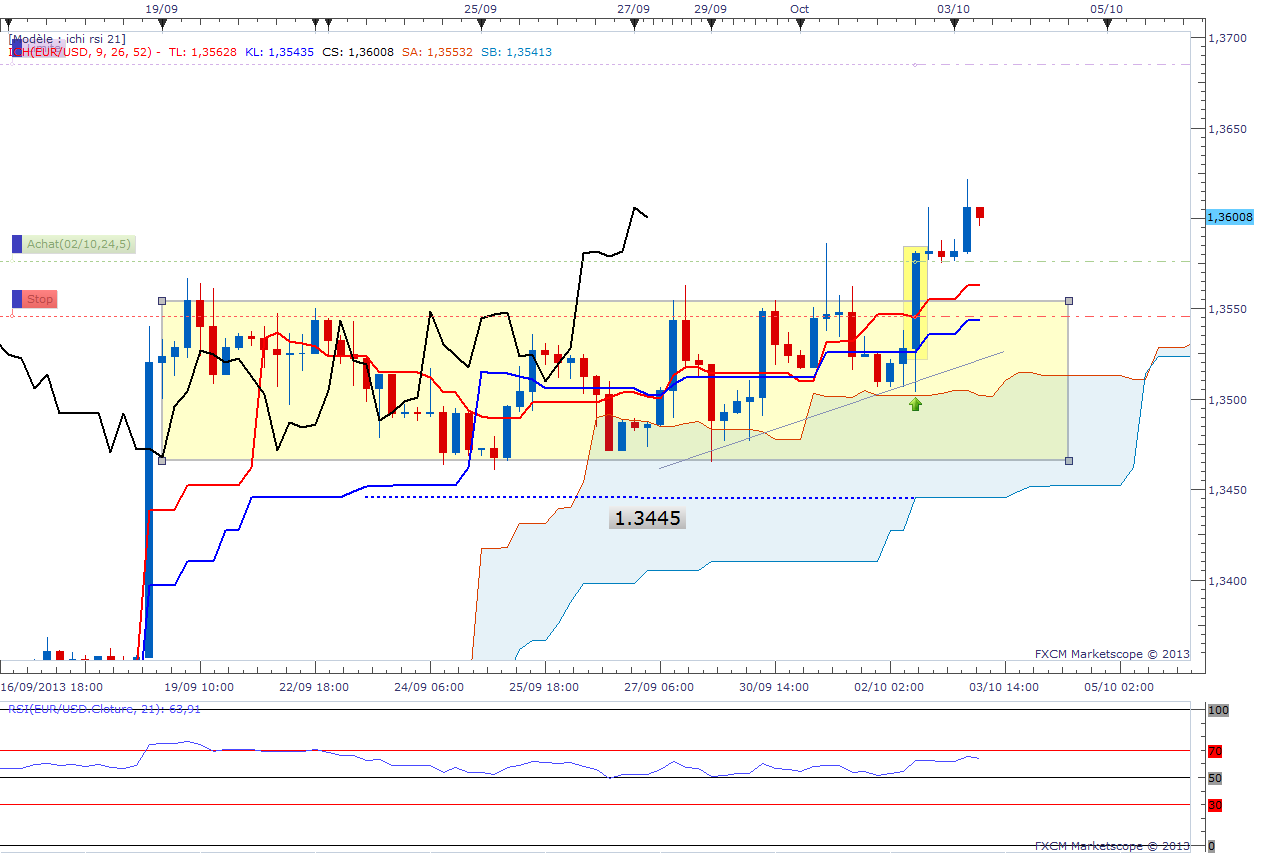Click the 1,3650 price axis value
The height and width of the screenshot is (854, 1263).
tap(1227, 129)
